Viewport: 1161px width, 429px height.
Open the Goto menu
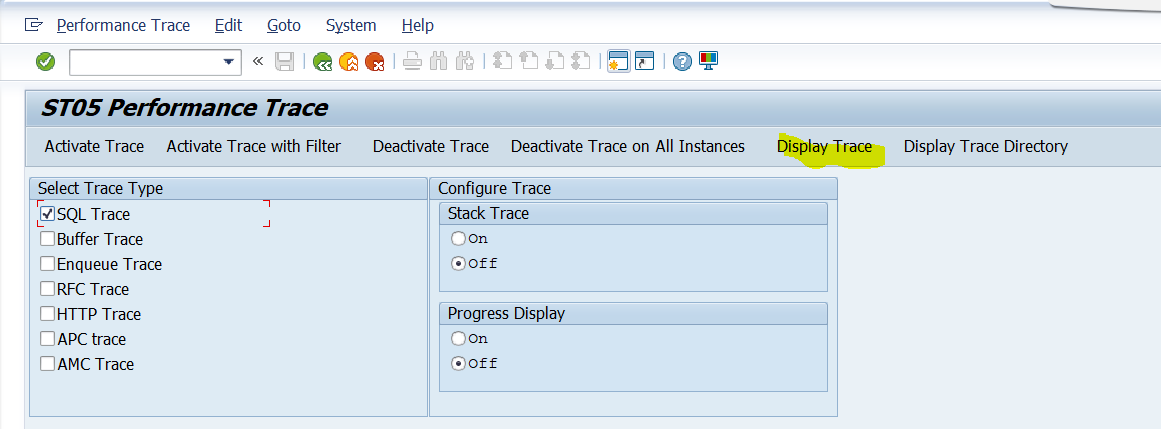tap(284, 25)
